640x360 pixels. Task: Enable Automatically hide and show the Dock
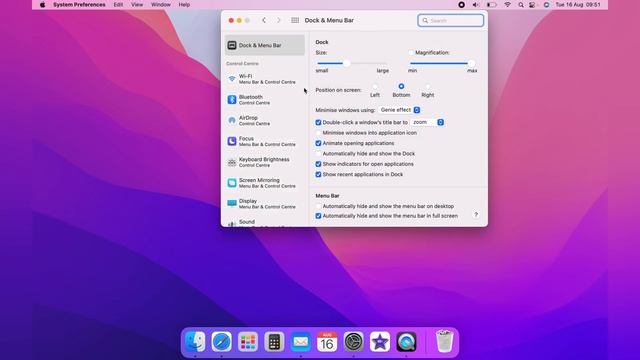[x=318, y=154]
